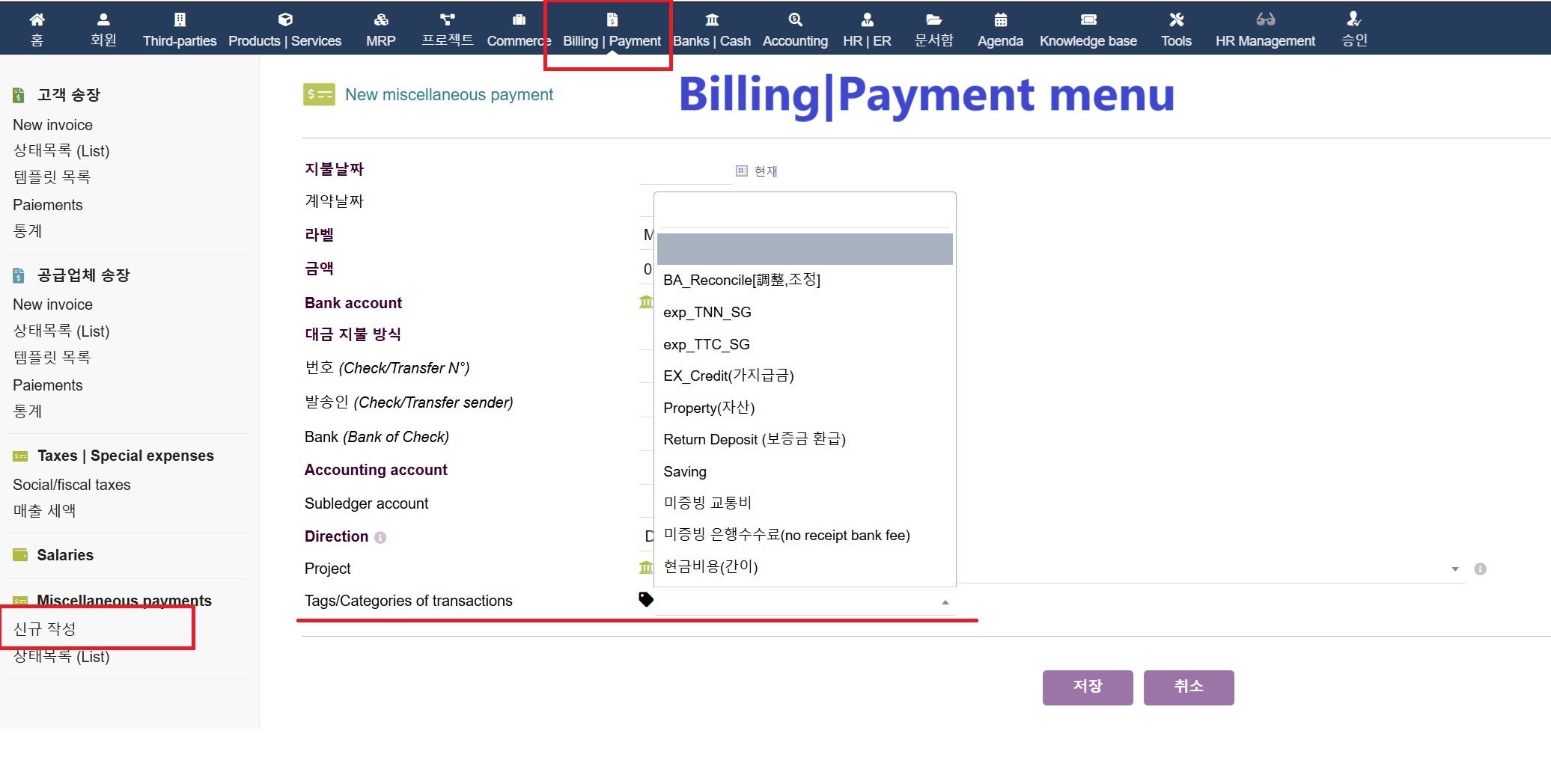Open Social/fiscal taxes link in sidebar
This screenshot has height=784, width=1551.
[x=72, y=485]
